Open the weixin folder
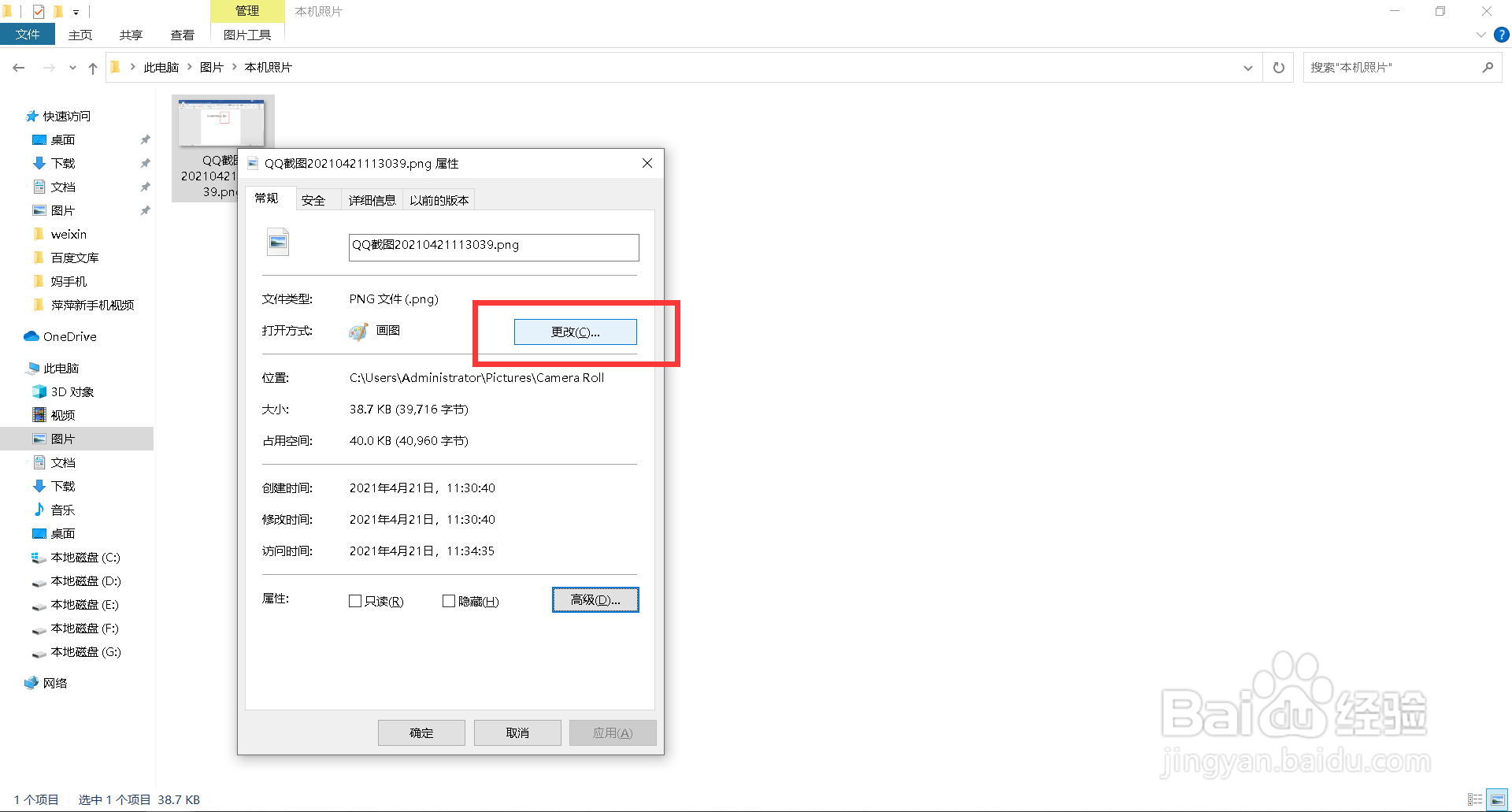The height and width of the screenshot is (812, 1512). click(69, 234)
